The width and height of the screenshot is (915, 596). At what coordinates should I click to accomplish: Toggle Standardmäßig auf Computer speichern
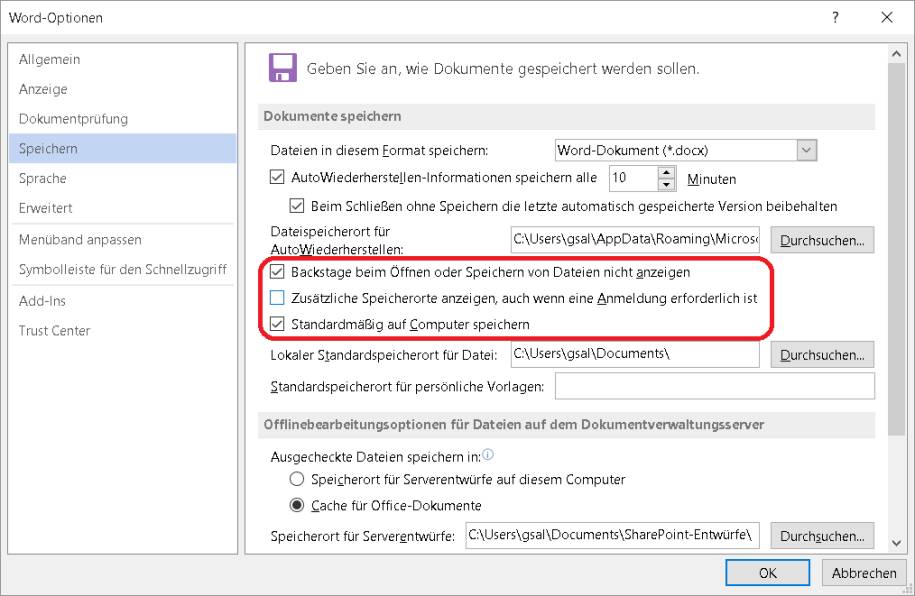(278, 324)
